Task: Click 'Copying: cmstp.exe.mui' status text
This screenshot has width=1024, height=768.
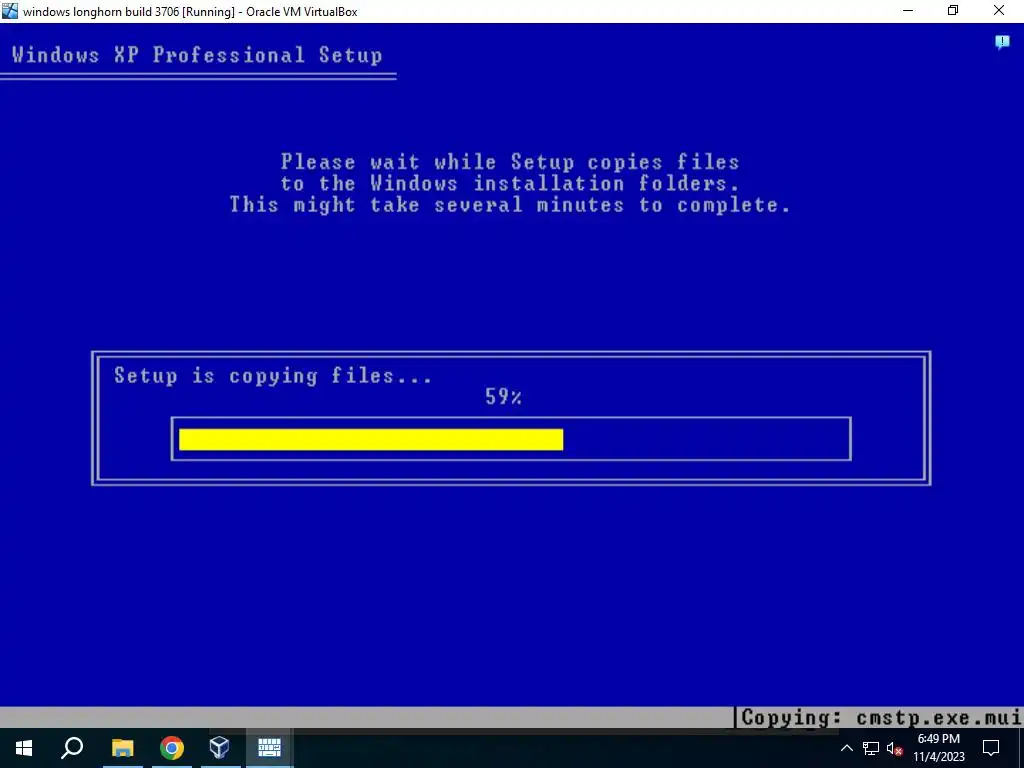Action: tap(881, 717)
